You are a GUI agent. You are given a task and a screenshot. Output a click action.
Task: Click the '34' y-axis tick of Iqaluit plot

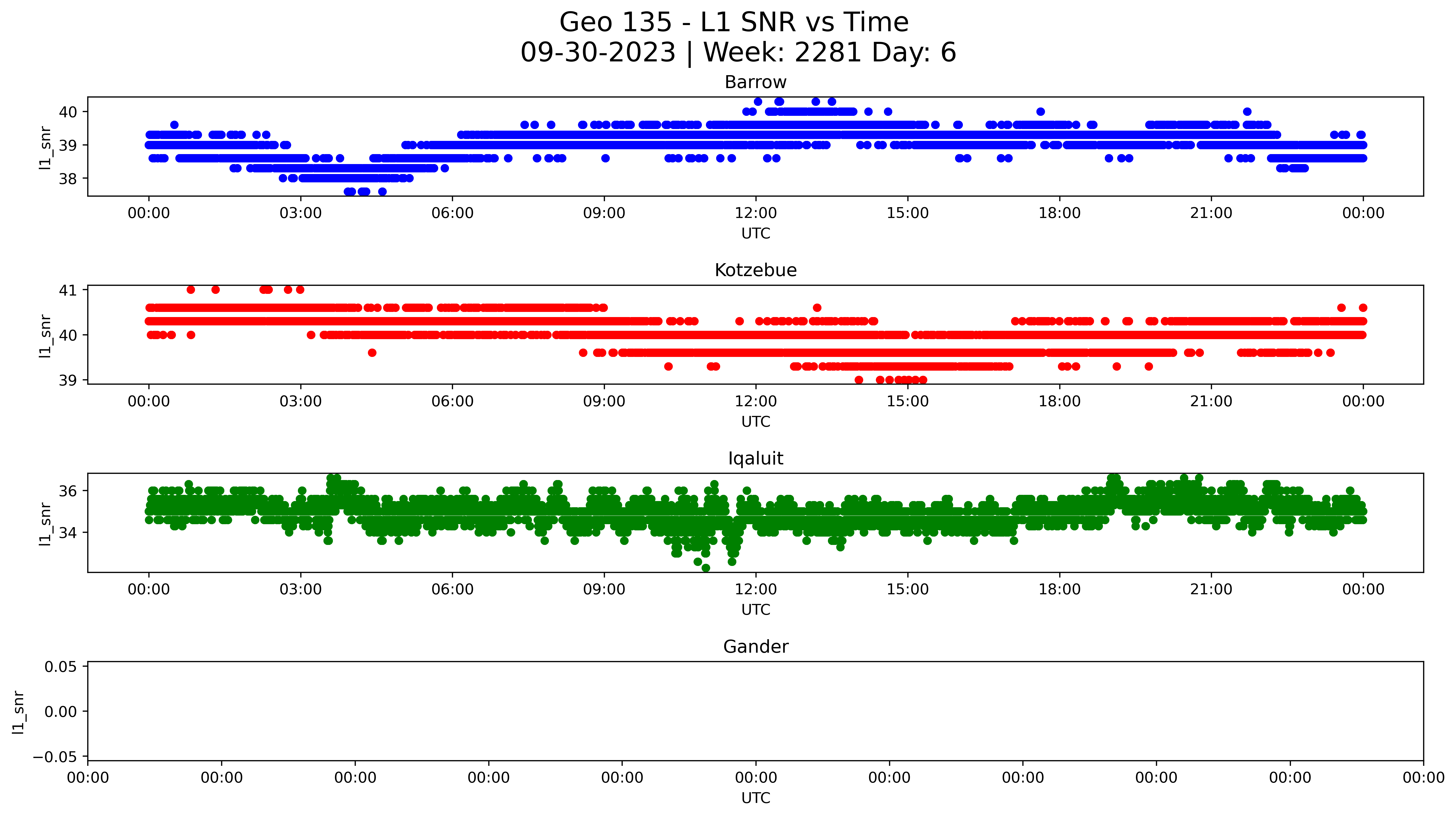tap(68, 533)
